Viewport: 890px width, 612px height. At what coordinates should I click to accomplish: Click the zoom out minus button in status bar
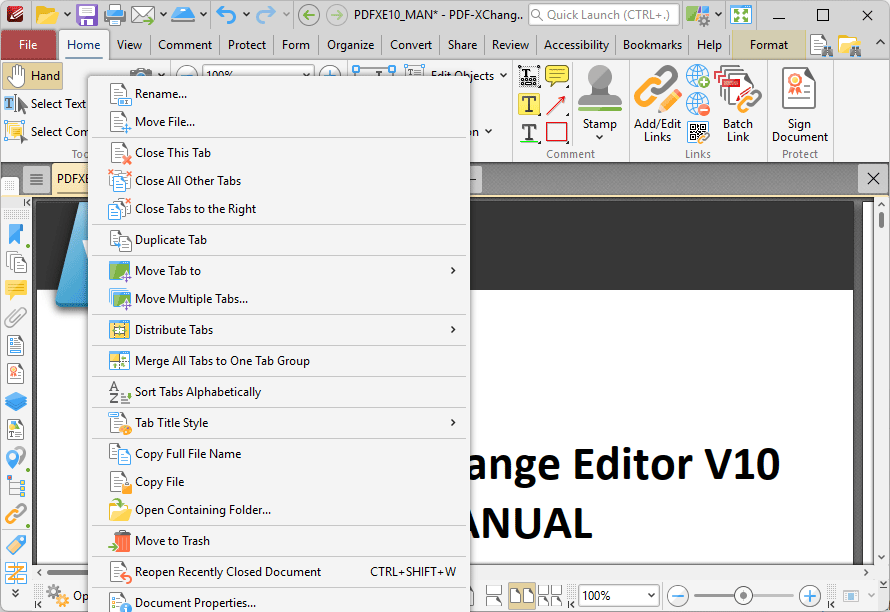coord(678,596)
